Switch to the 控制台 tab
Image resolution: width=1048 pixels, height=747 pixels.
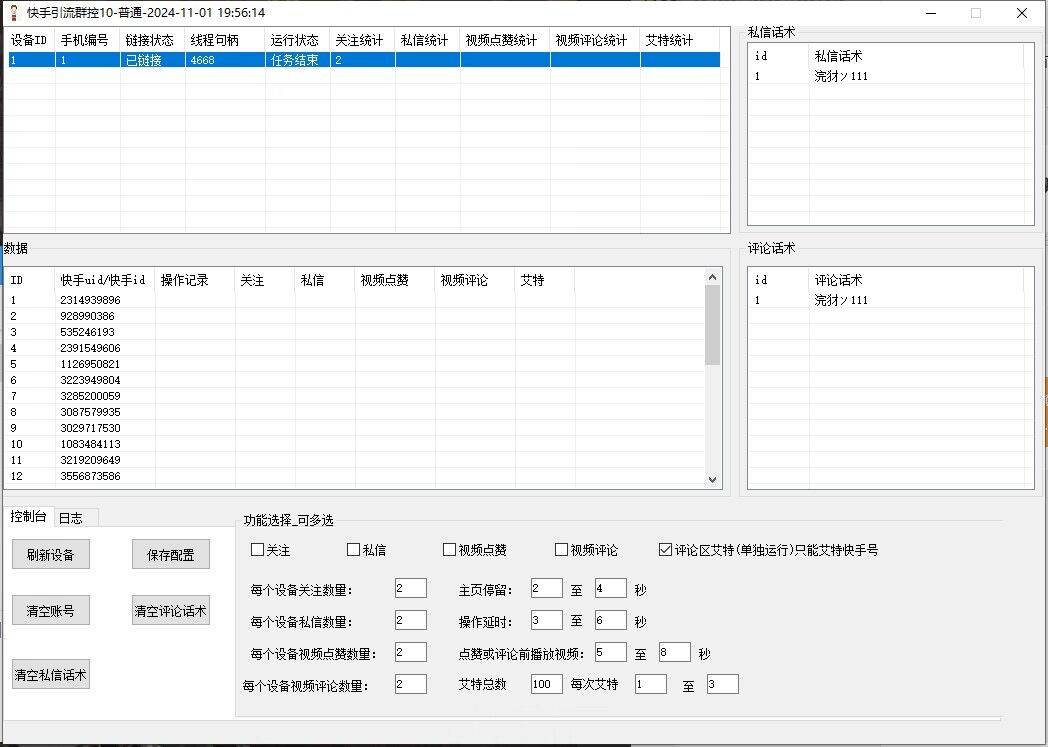point(27,517)
